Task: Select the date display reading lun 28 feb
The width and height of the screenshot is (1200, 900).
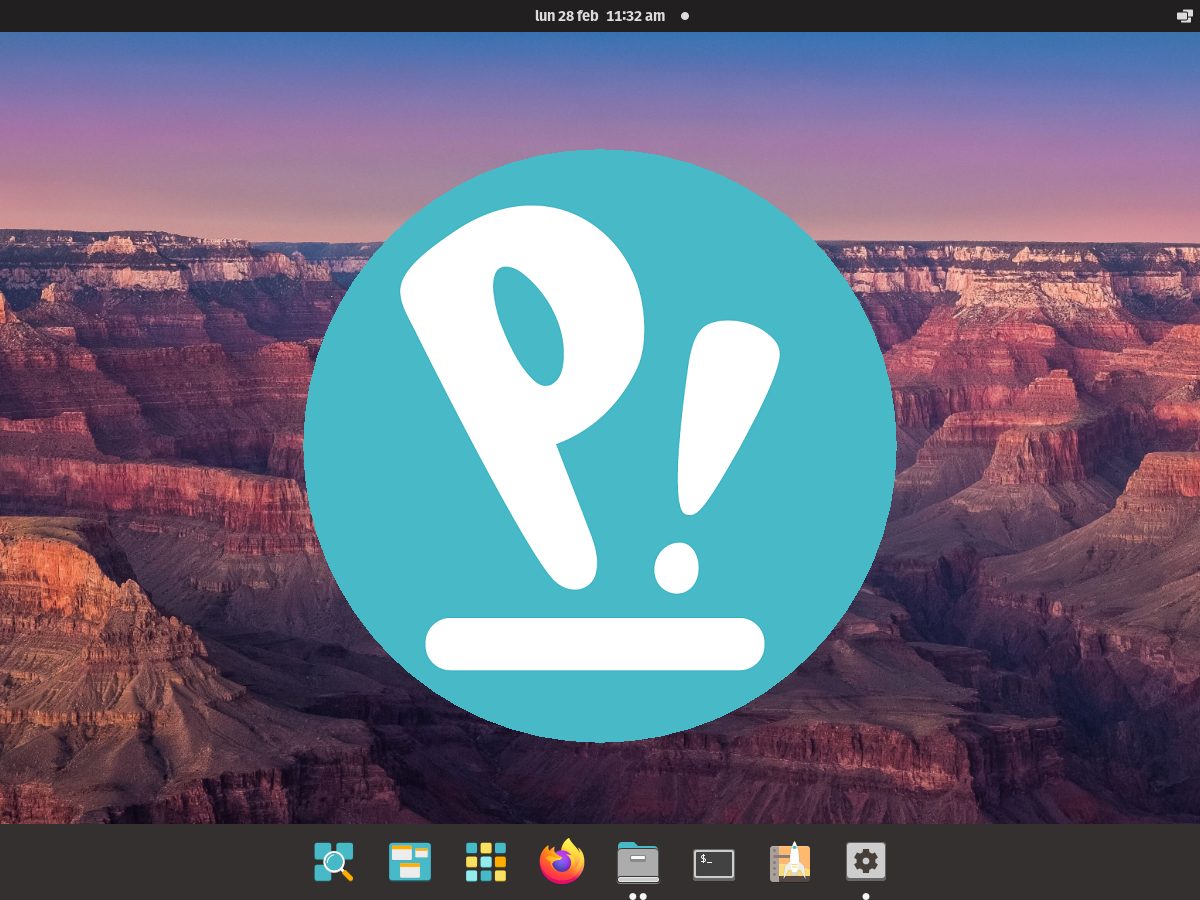Action: pos(565,16)
